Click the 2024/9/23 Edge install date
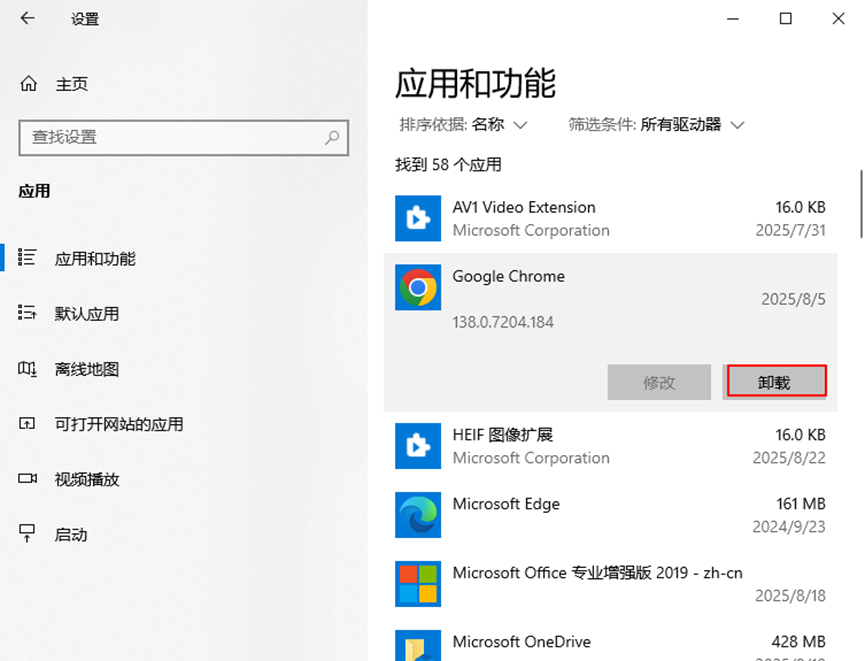 [789, 527]
